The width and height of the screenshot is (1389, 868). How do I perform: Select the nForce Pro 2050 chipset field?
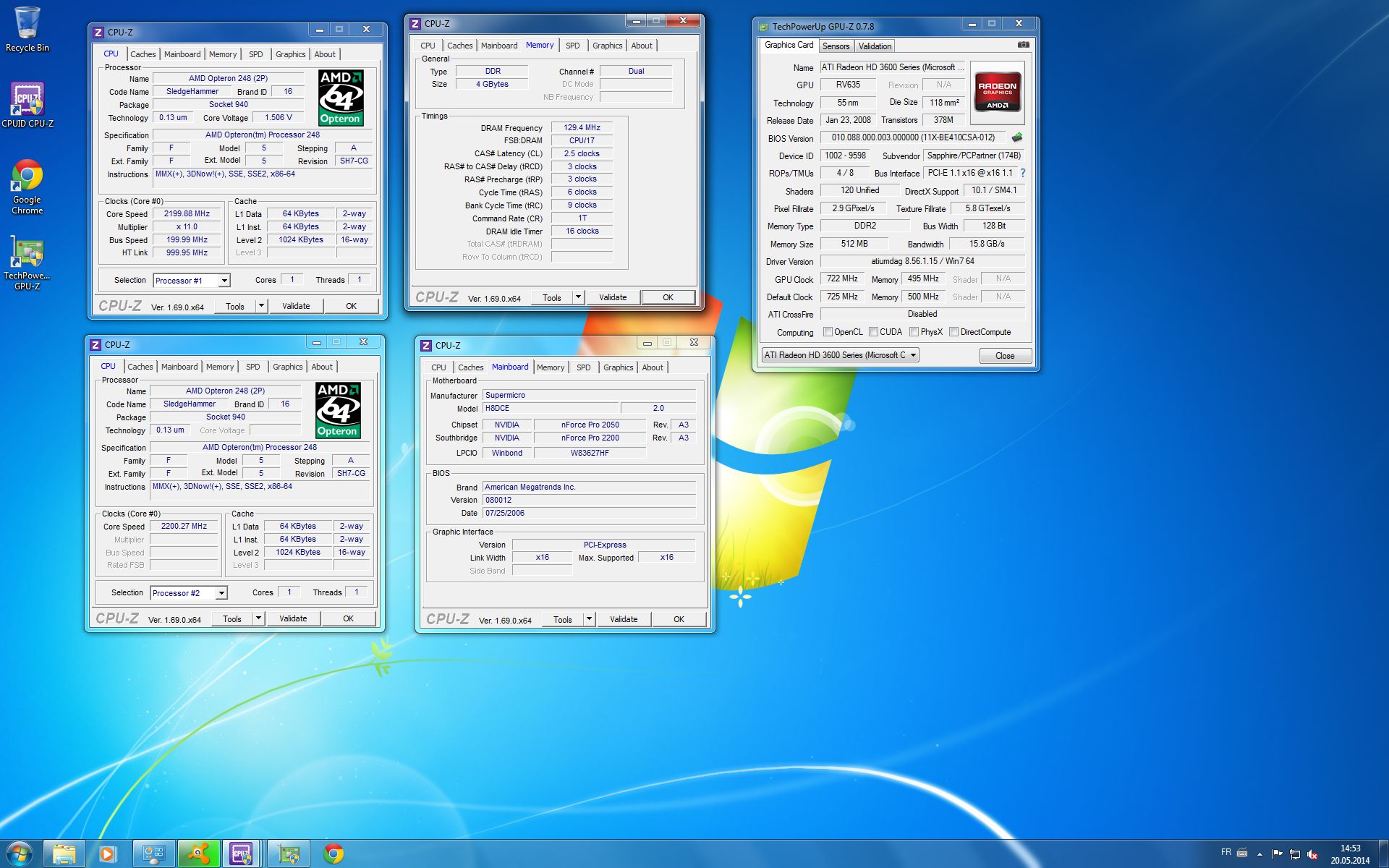pos(590,425)
